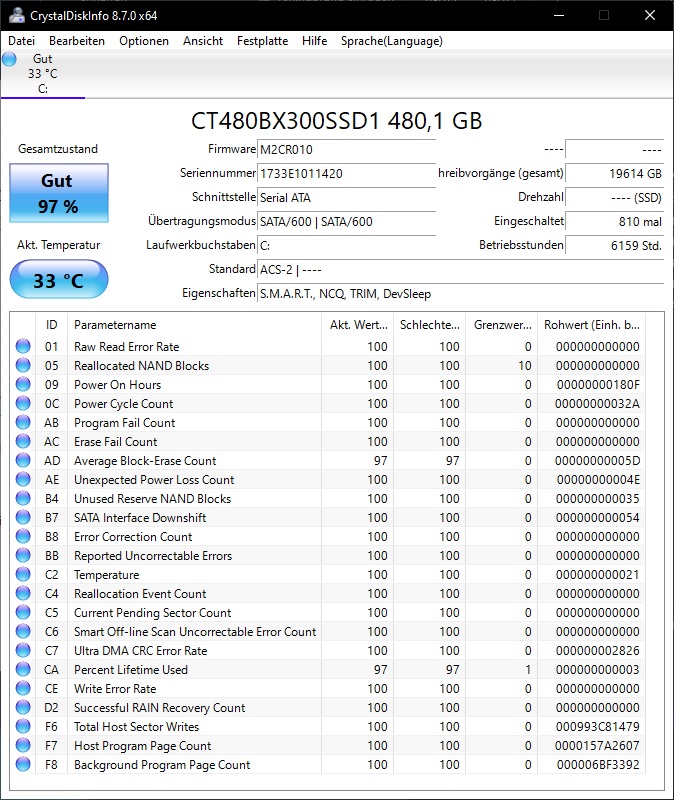Select the Gut 33 °C C: drive tab
The image size is (674, 800).
43,74
